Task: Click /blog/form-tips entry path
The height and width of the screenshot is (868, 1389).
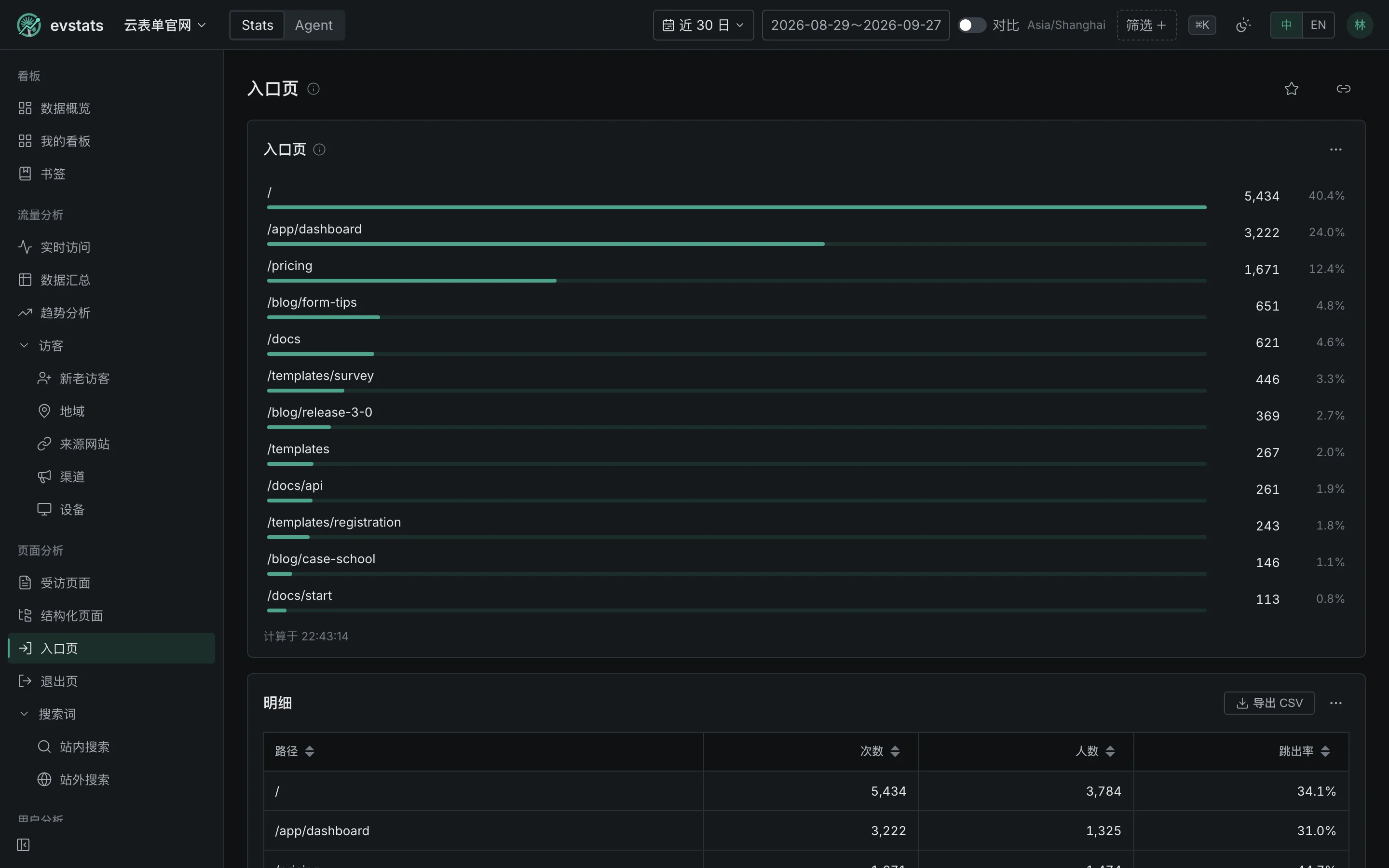Action: pyautogui.click(x=312, y=302)
